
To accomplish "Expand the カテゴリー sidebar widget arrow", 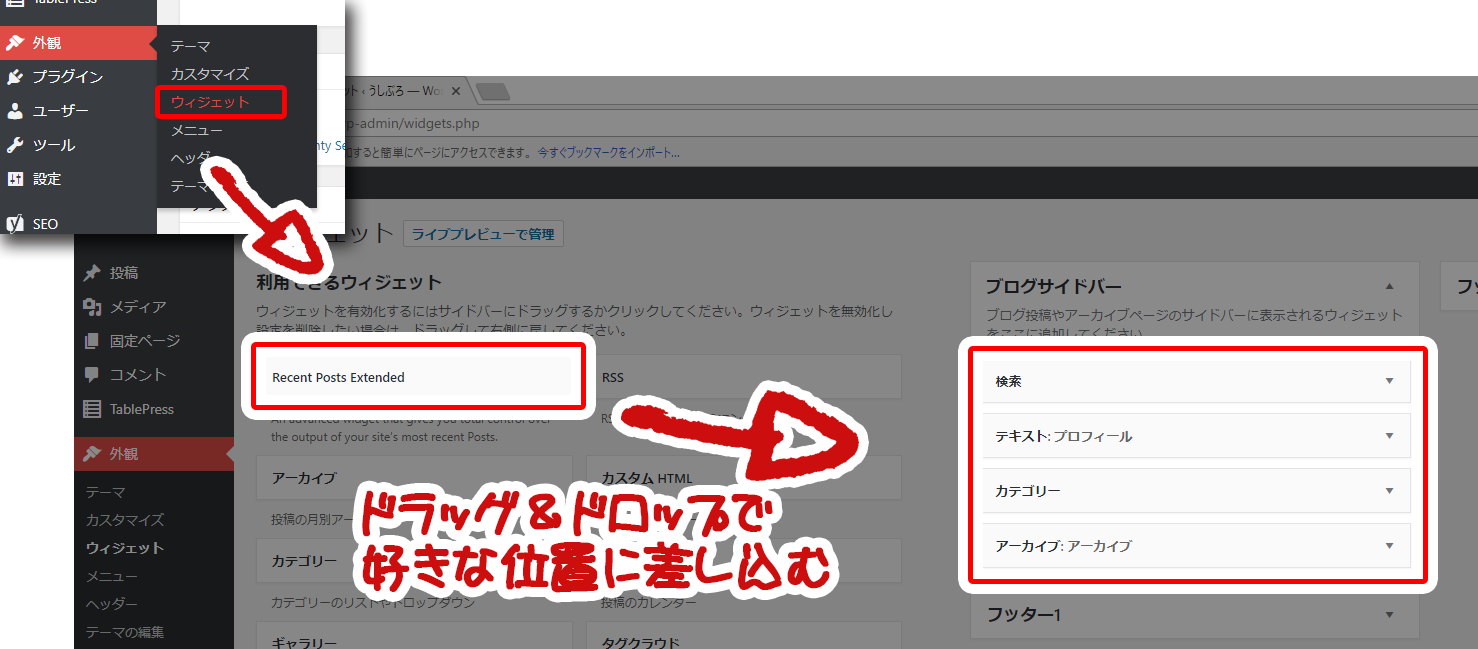I will coord(1389,491).
